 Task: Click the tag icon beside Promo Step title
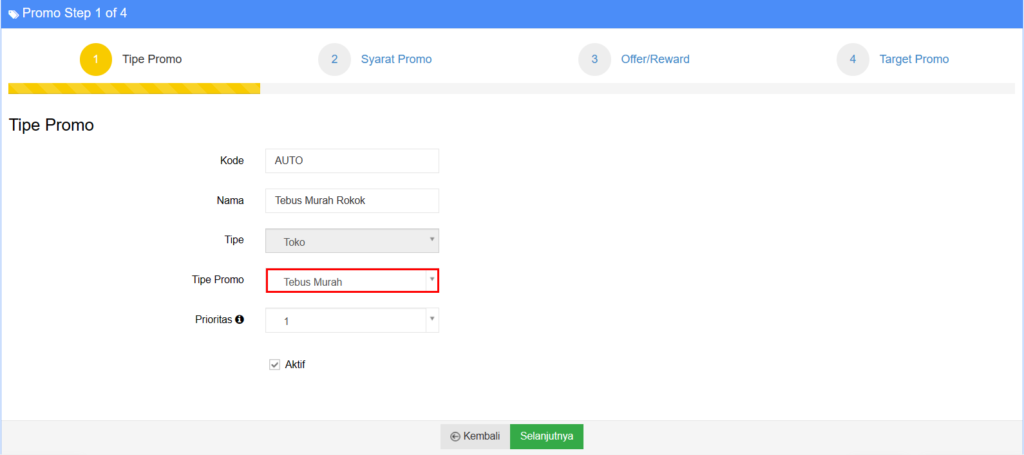(13, 14)
